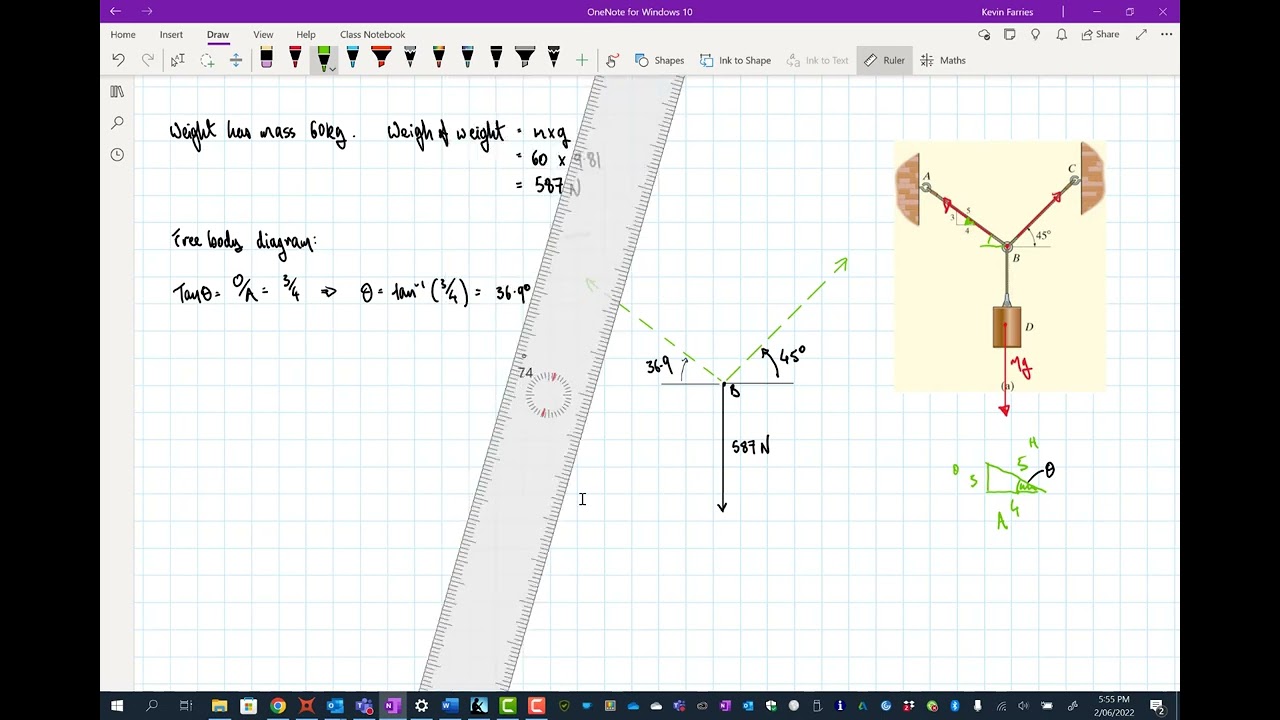Undo the last ink stroke
This screenshot has width=1280, height=720.
click(118, 60)
